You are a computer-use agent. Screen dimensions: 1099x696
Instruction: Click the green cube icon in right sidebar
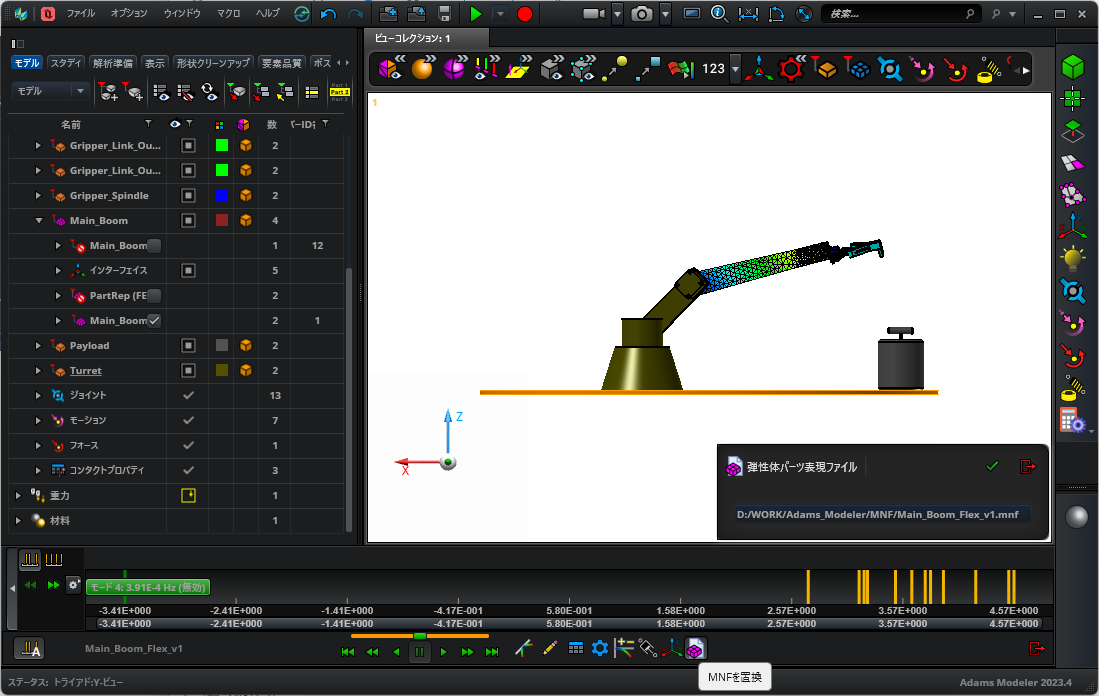point(1073,67)
